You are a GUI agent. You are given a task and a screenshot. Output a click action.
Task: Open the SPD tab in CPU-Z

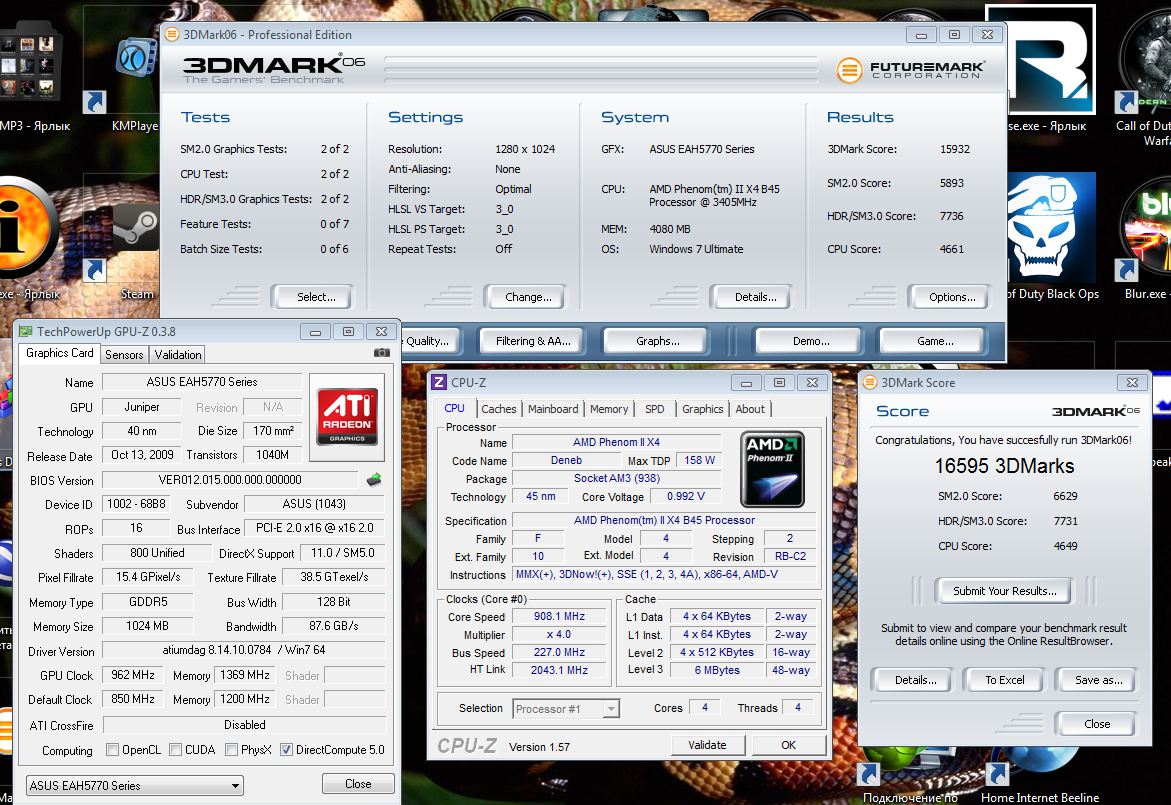click(654, 408)
